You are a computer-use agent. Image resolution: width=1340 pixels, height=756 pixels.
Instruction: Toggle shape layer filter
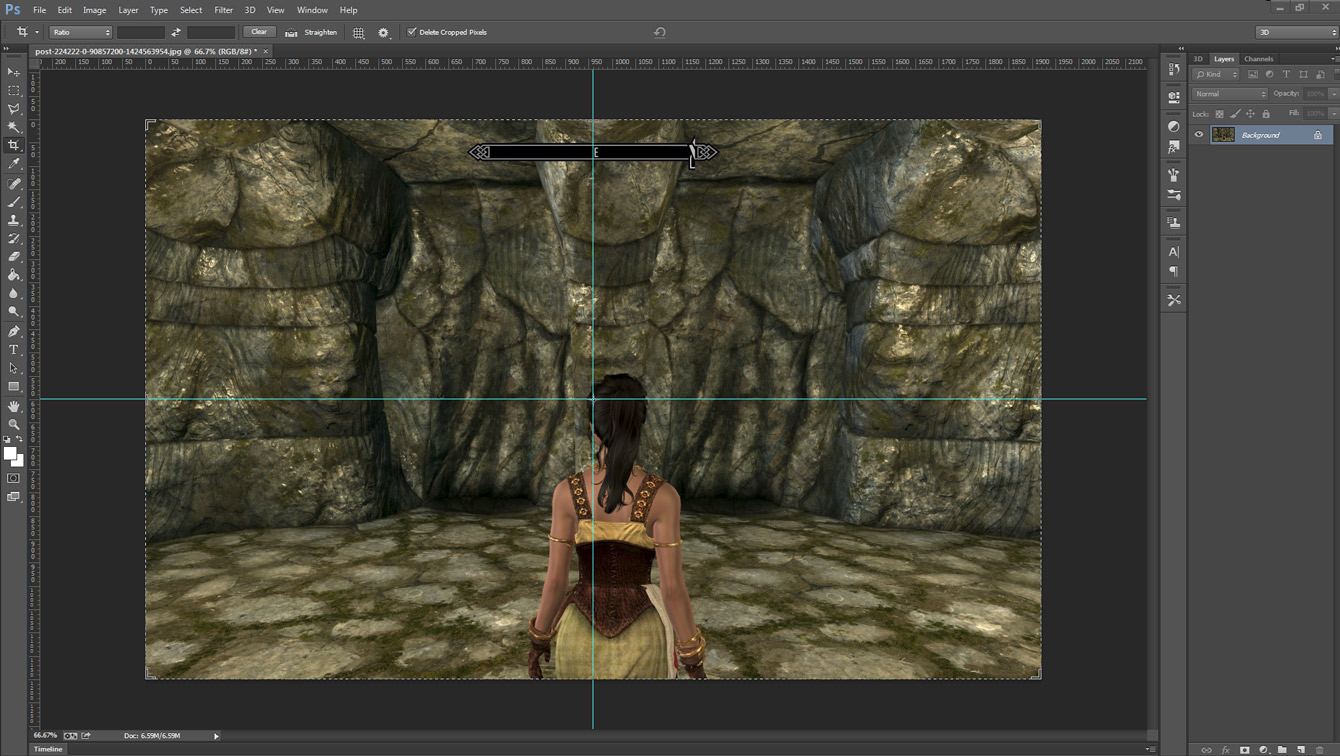[x=1304, y=74]
